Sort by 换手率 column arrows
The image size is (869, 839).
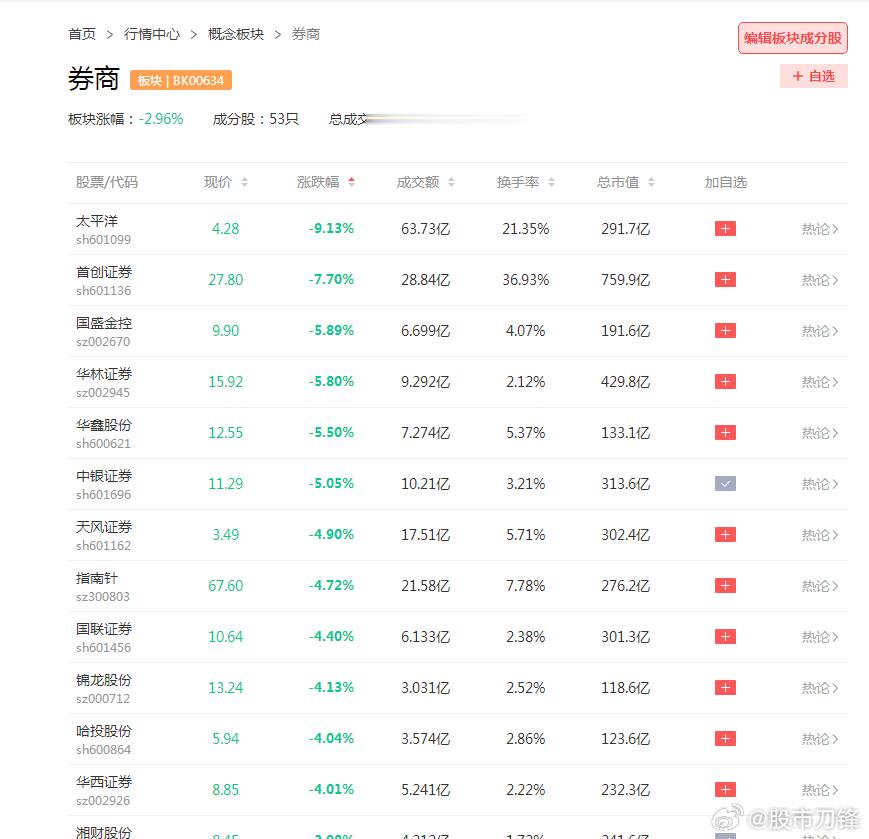(x=551, y=182)
